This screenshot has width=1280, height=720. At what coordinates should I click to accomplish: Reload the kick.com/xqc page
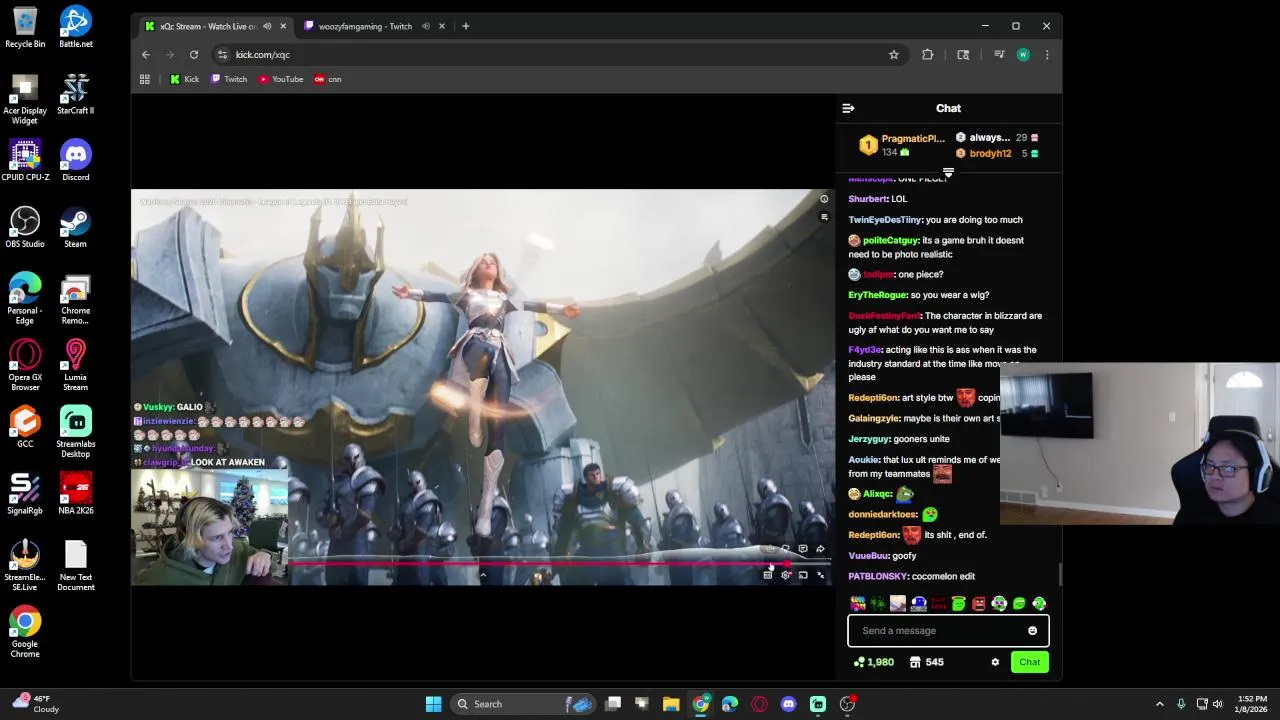tap(194, 55)
